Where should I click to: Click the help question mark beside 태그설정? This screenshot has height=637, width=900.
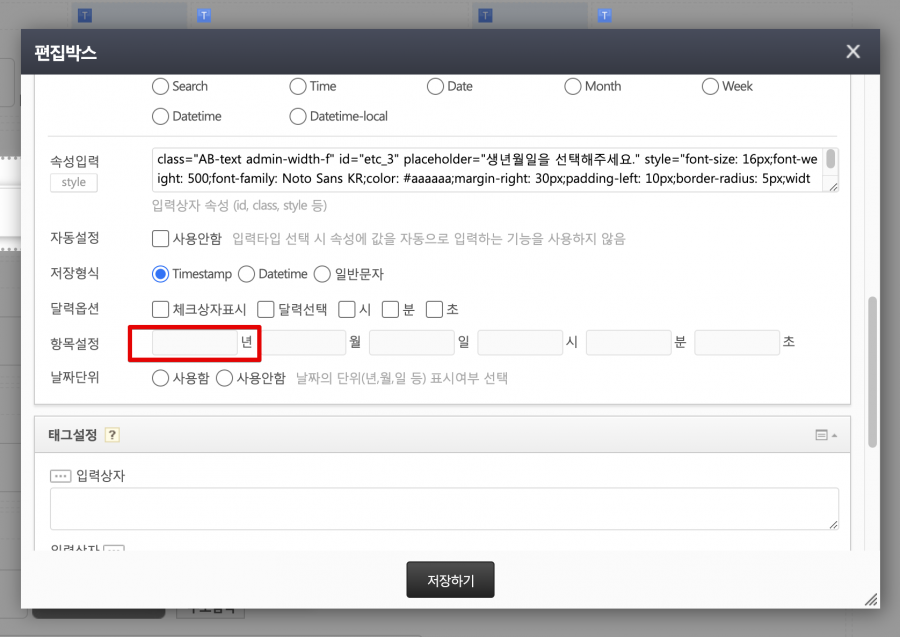pos(112,435)
